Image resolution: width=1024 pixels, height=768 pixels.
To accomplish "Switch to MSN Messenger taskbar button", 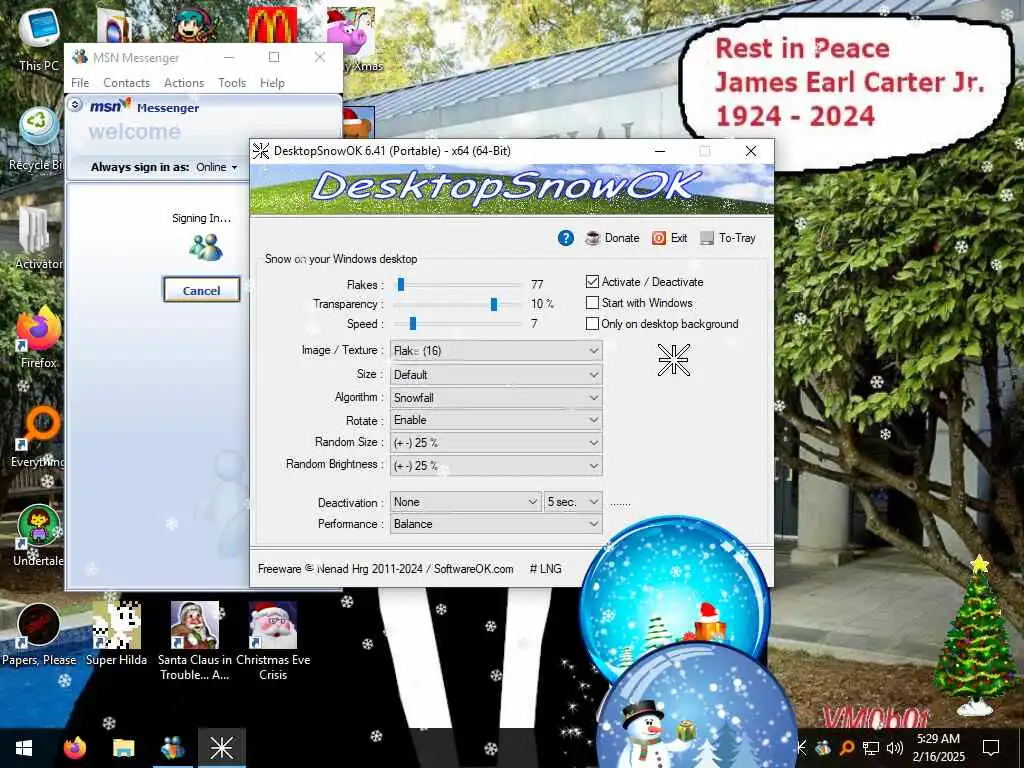I will (172, 748).
